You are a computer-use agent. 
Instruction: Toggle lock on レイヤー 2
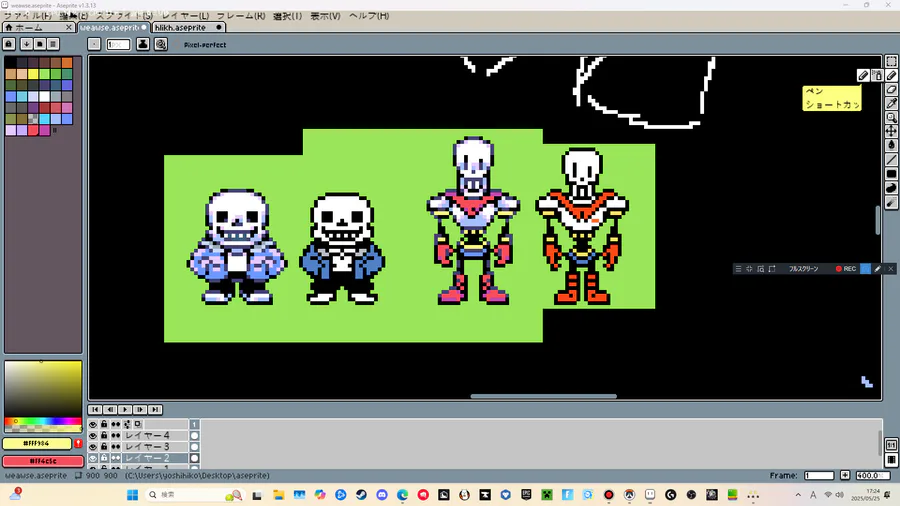tap(104, 458)
